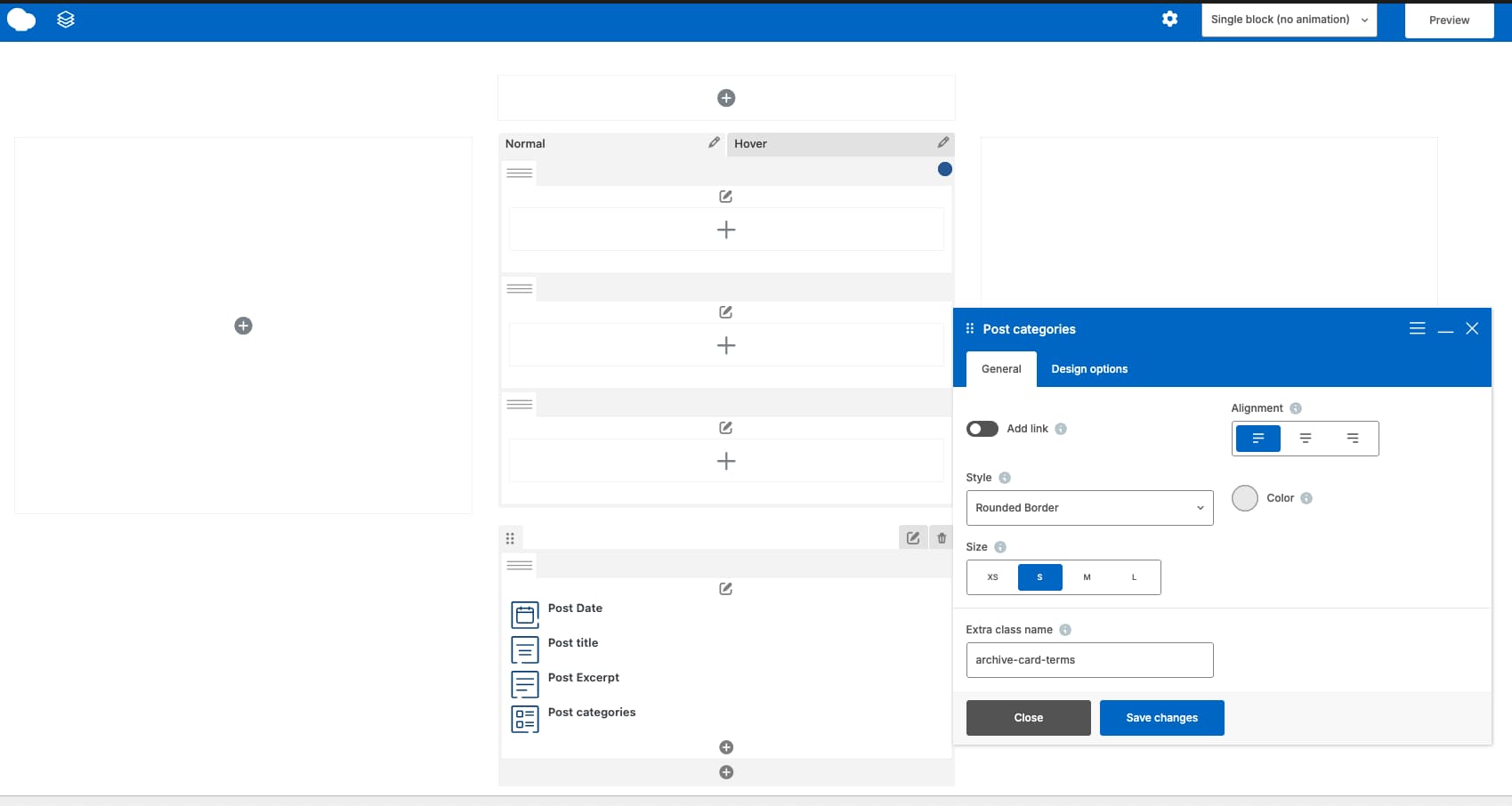Add element to third row plus area

pos(726,461)
